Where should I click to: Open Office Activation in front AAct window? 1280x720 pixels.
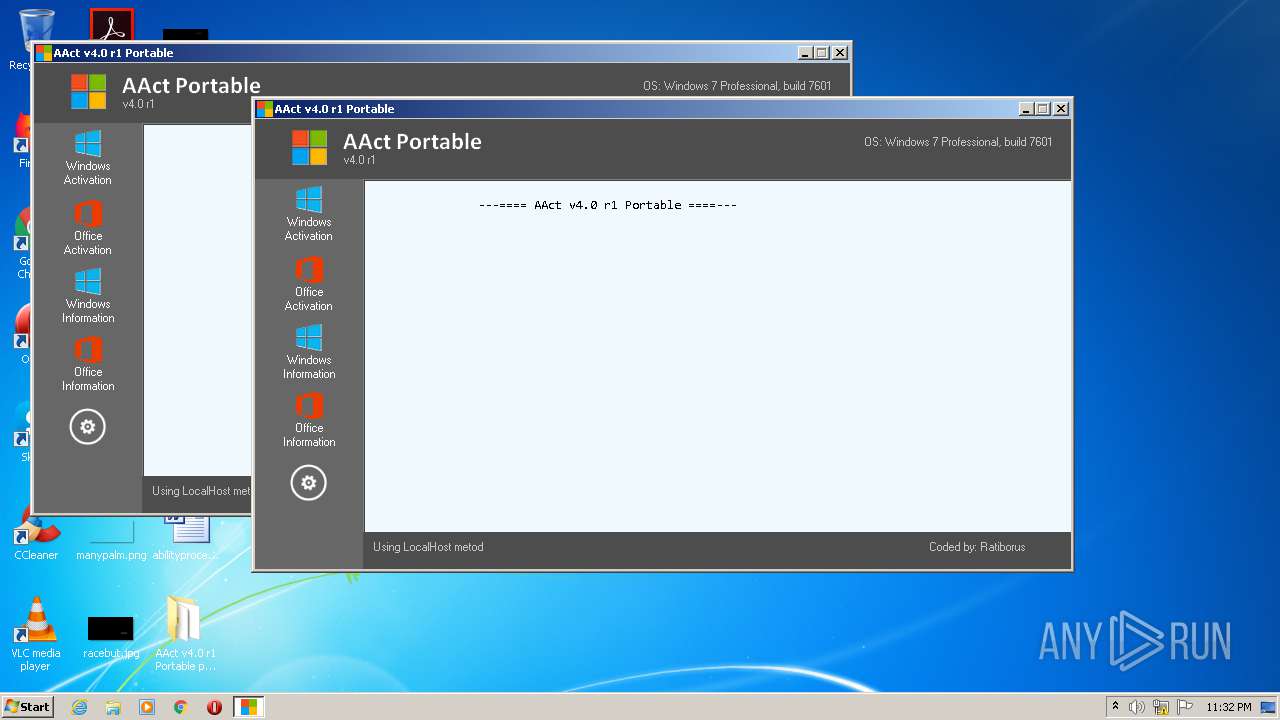(x=308, y=284)
